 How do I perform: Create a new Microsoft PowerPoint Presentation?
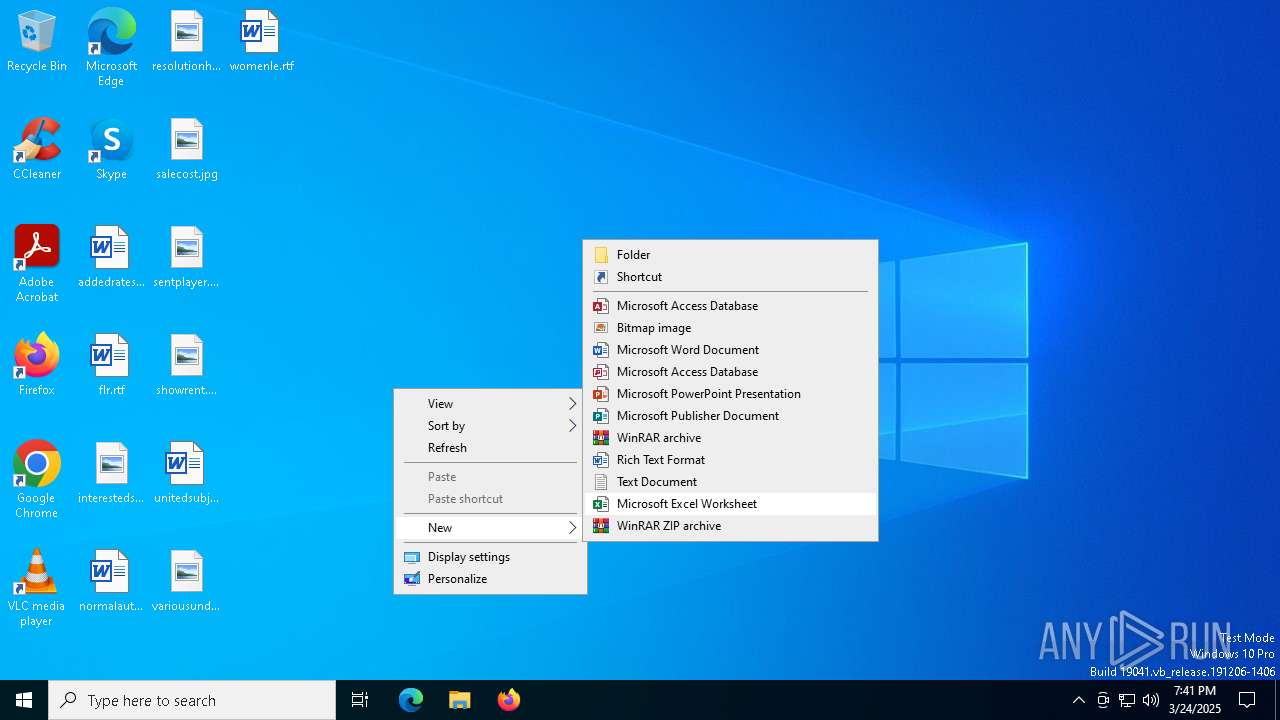pyautogui.click(x=730, y=394)
